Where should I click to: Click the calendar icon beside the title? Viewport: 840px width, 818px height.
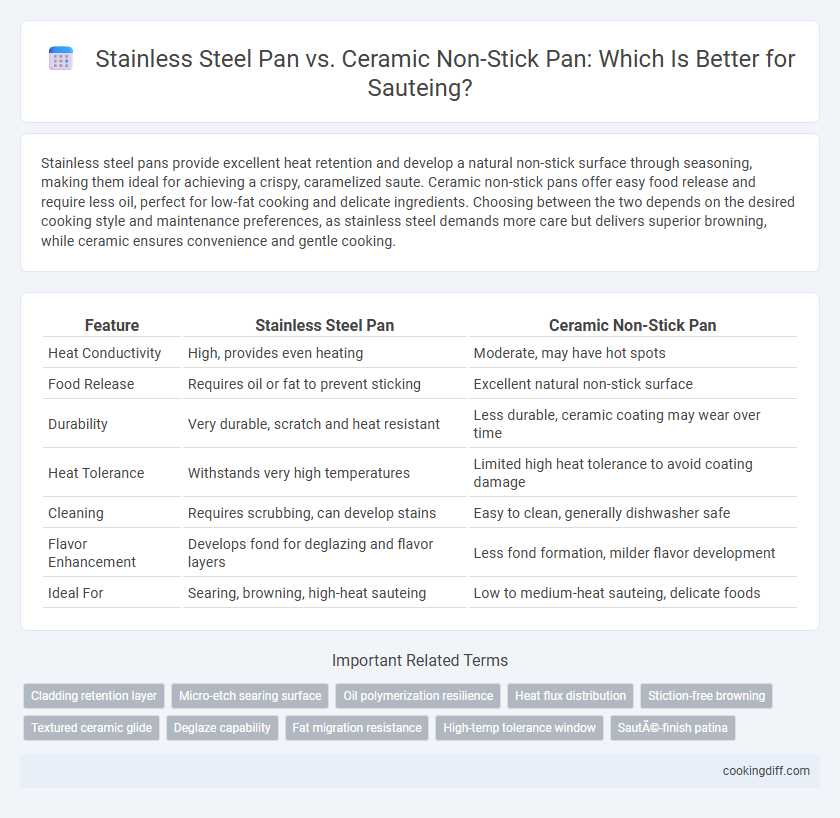pos(61,58)
